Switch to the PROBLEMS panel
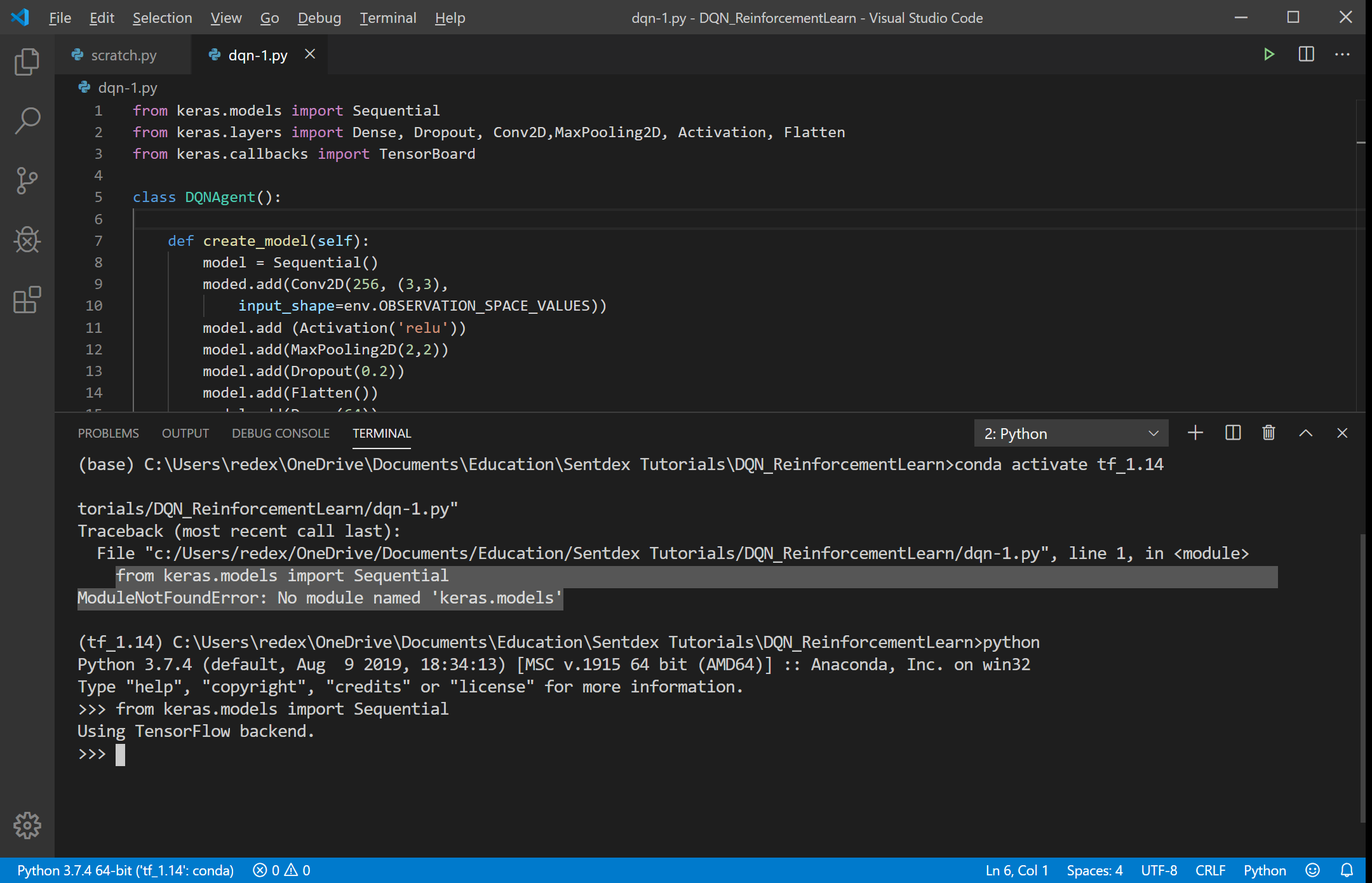This screenshot has height=883, width=1372. coord(108,433)
